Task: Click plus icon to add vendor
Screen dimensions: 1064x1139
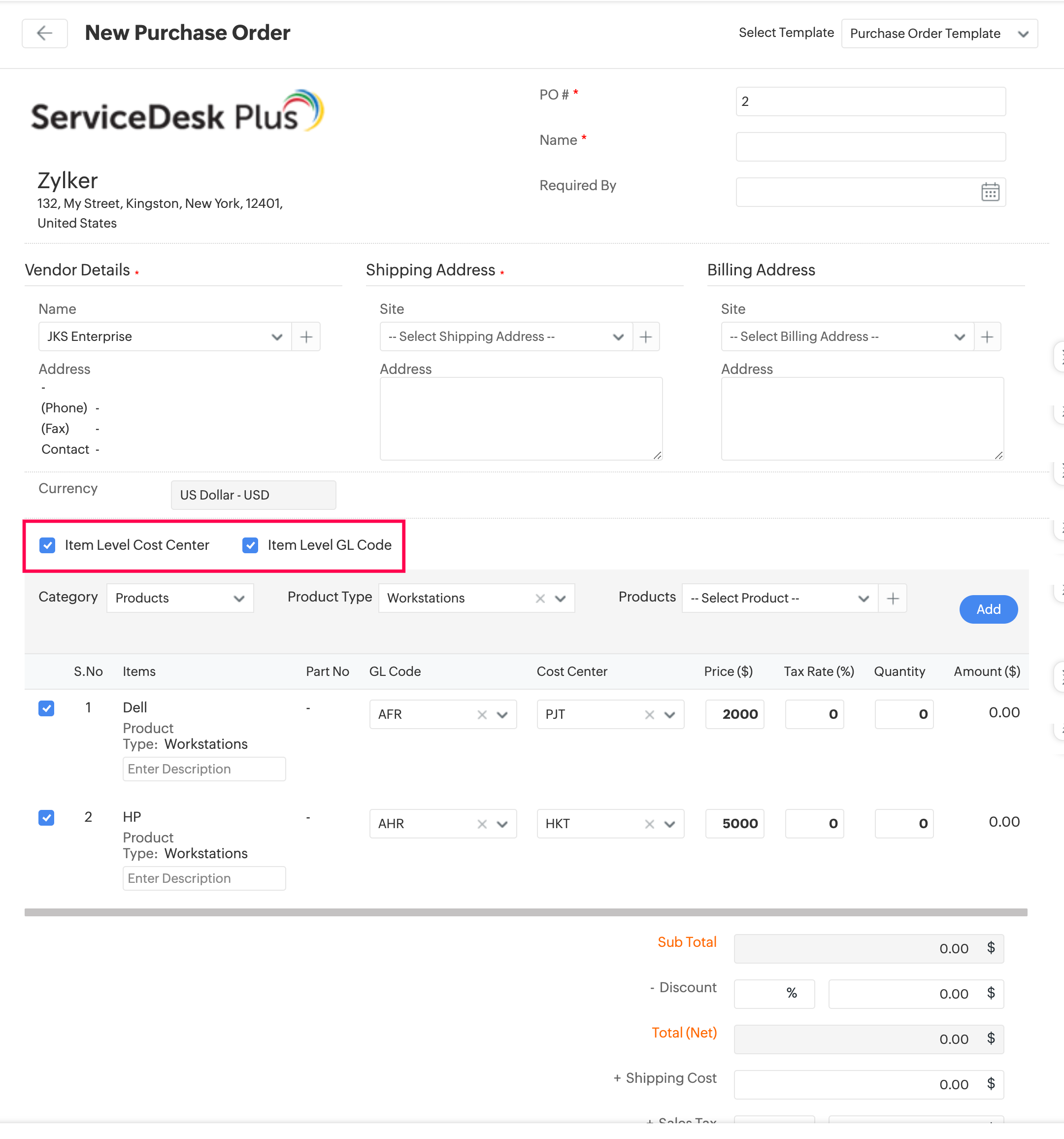Action: pyautogui.click(x=306, y=337)
